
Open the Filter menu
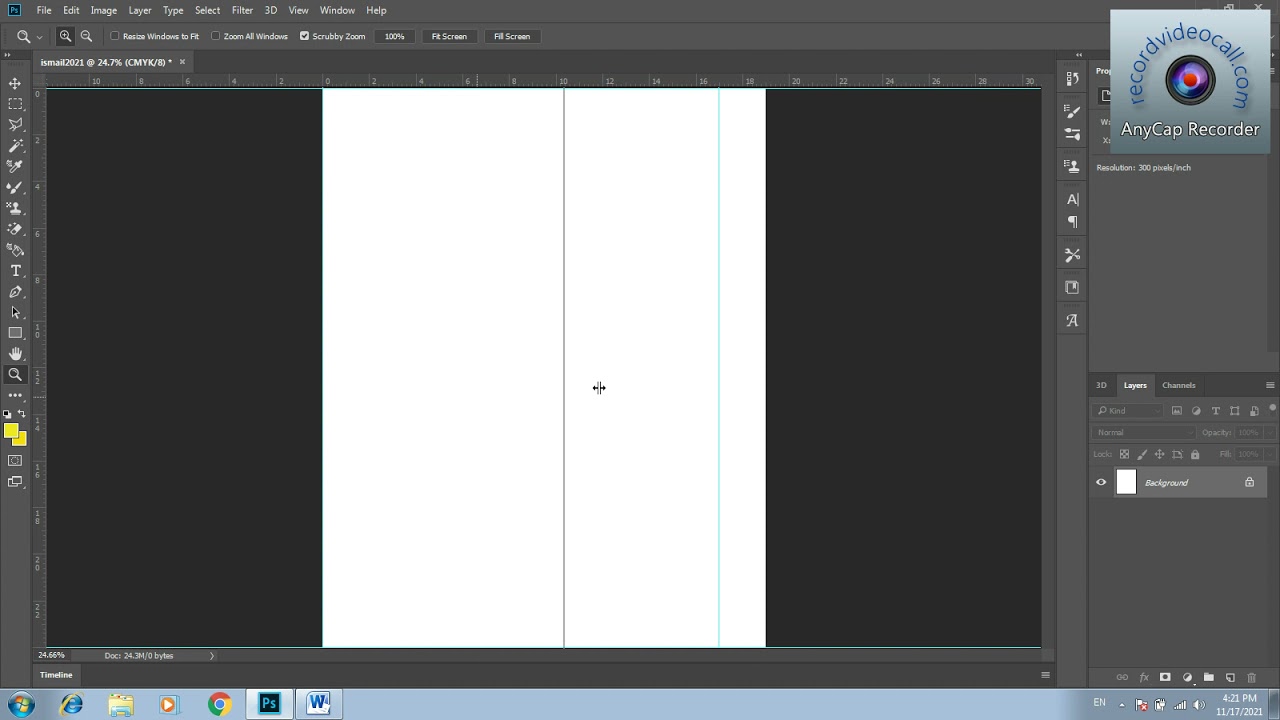point(242,10)
